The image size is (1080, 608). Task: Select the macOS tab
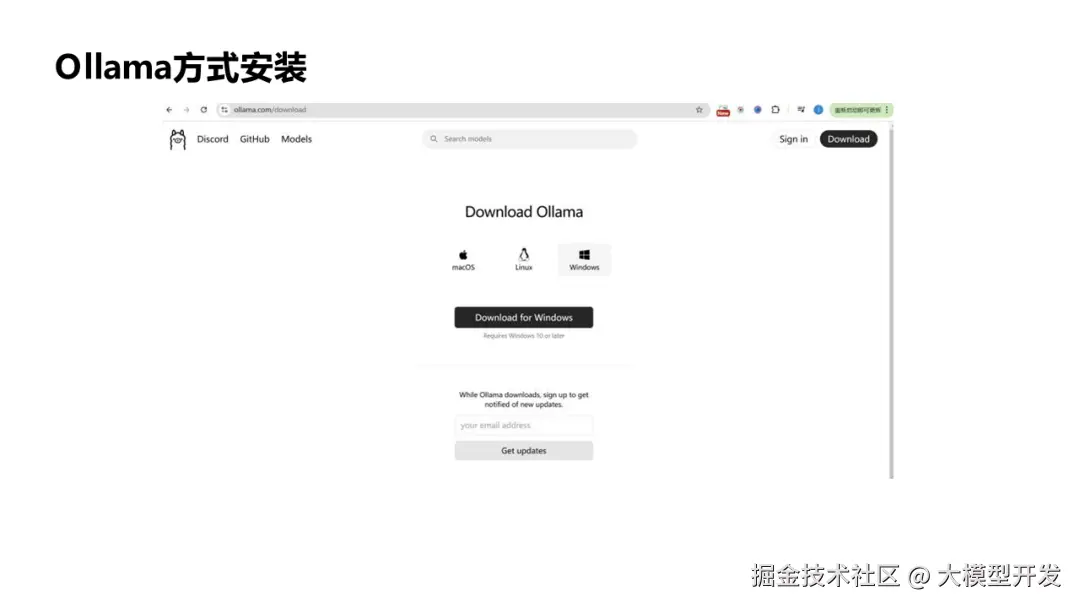pyautogui.click(x=464, y=260)
